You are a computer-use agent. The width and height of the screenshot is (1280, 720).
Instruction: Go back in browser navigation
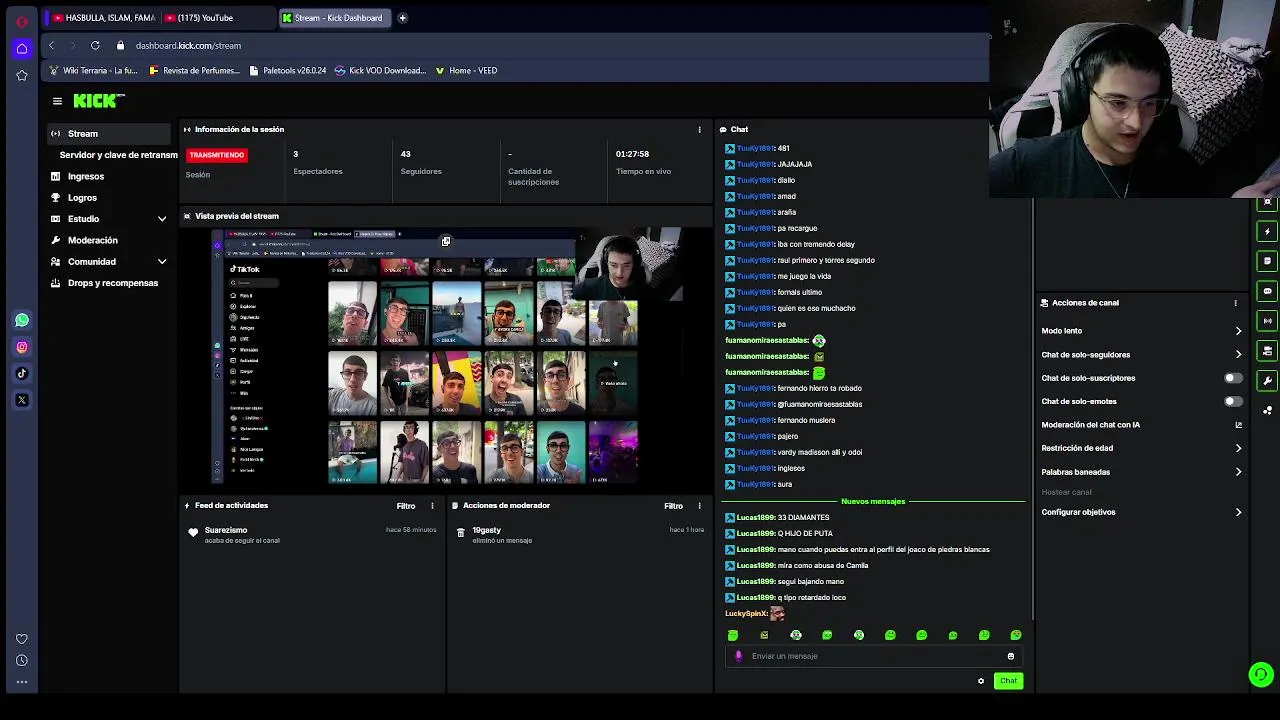click(51, 45)
